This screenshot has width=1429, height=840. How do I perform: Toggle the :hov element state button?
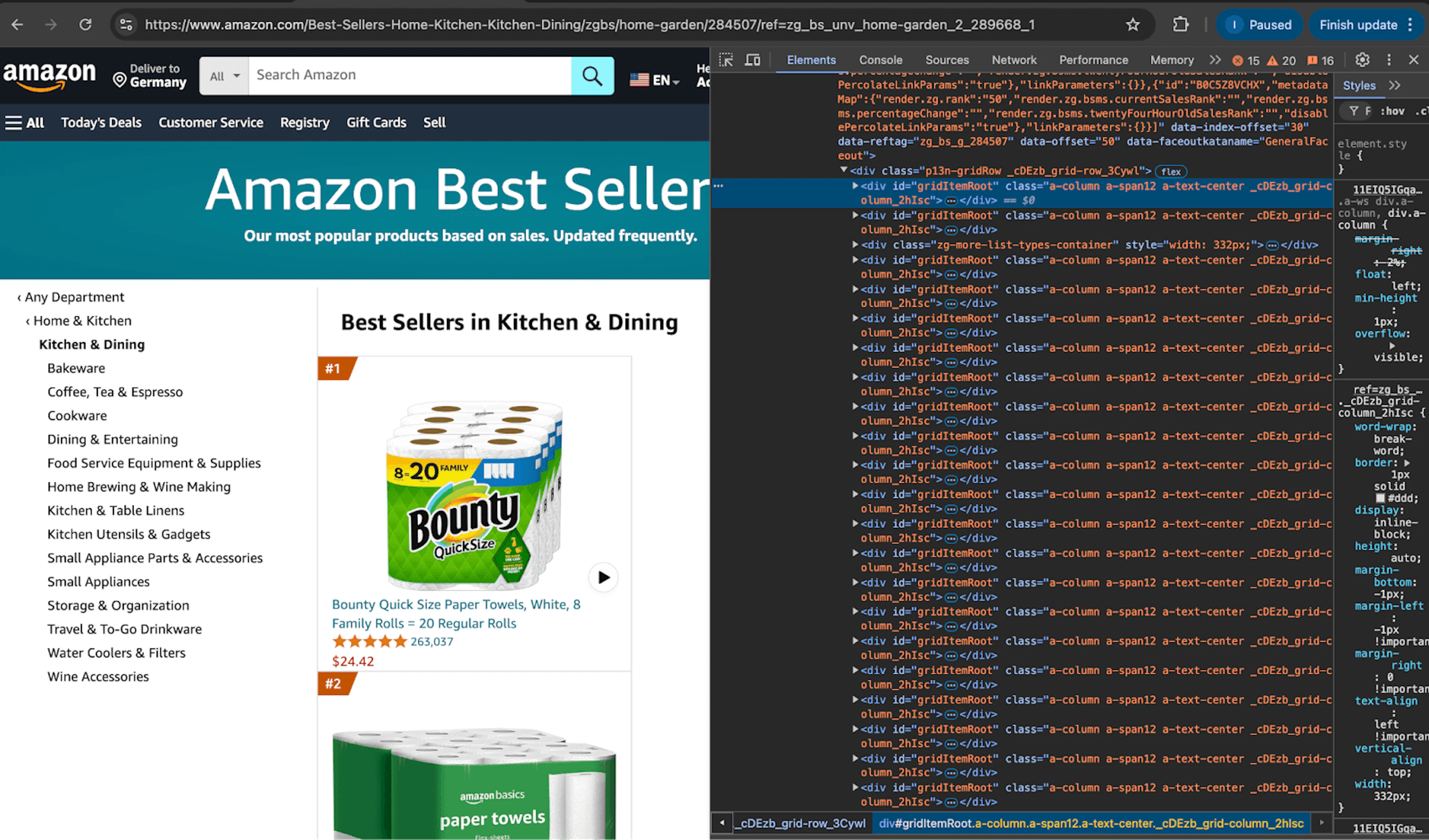1393,111
